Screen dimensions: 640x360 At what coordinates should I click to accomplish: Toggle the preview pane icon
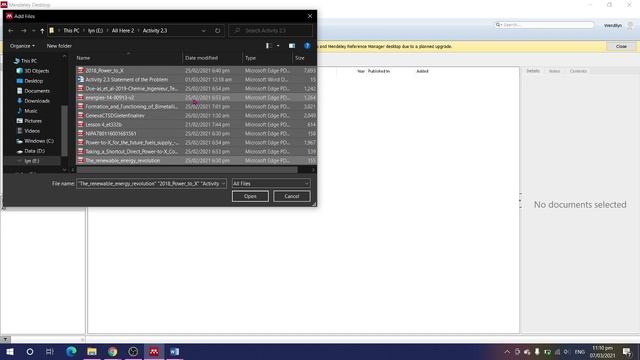click(x=292, y=46)
